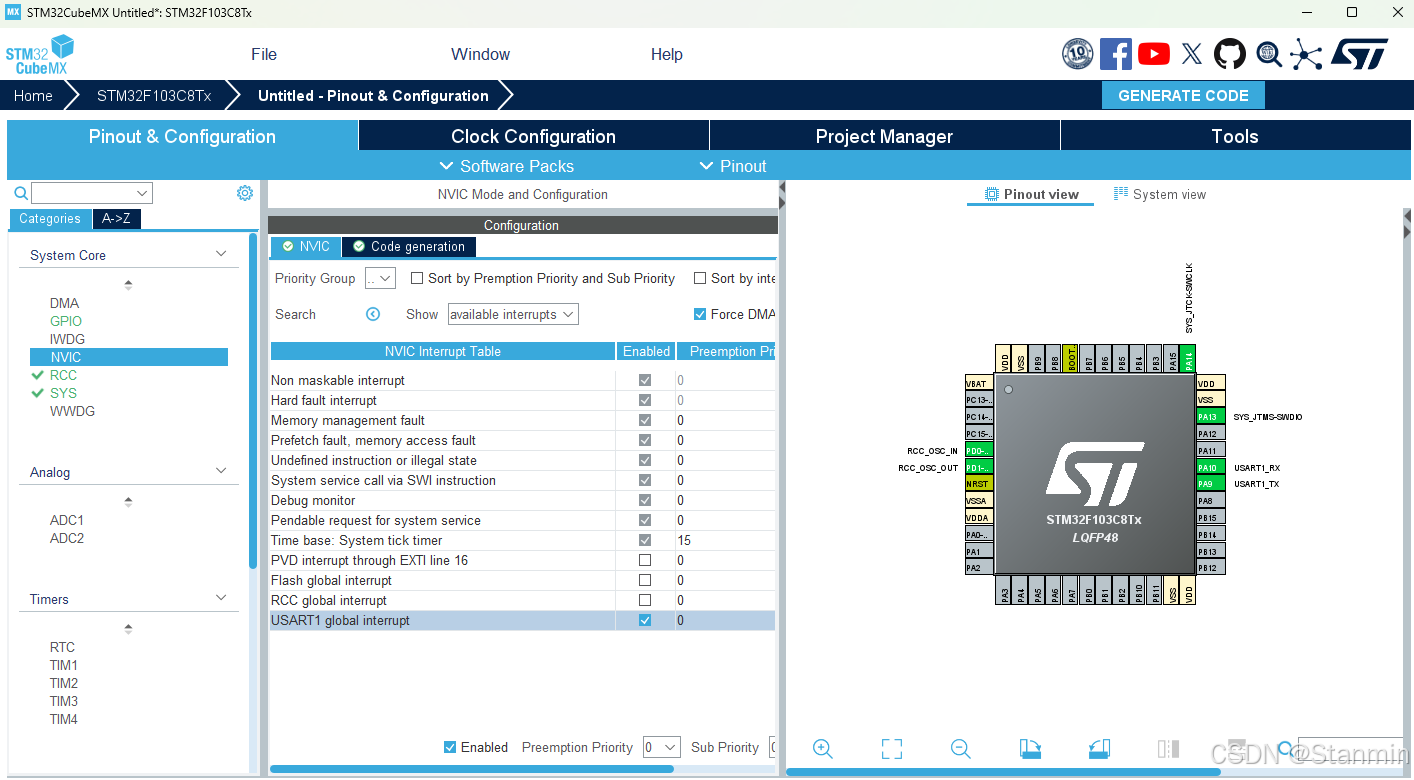Go to Home breadcrumb

point(33,96)
